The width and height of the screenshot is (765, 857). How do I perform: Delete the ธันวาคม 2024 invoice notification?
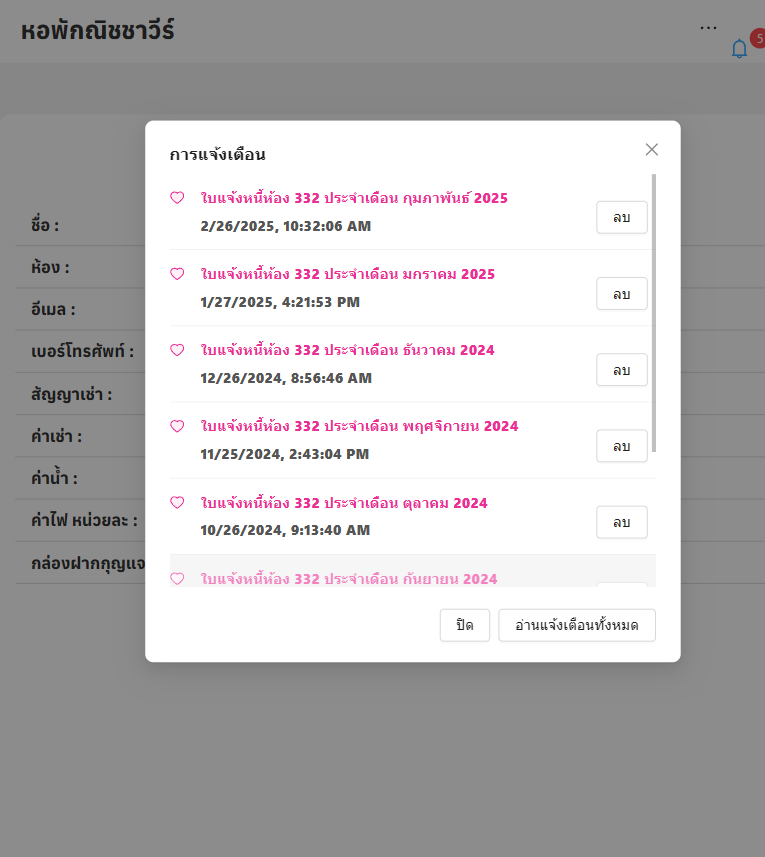pos(621,370)
